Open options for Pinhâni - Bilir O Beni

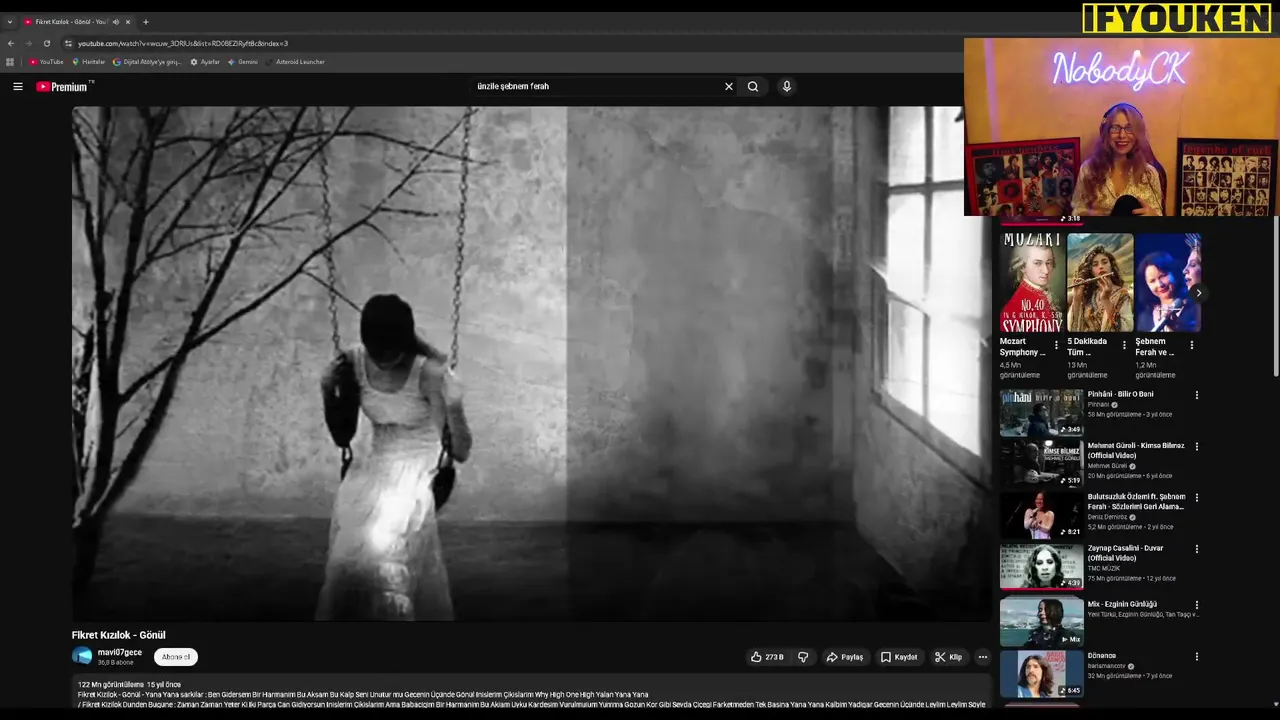1196,395
